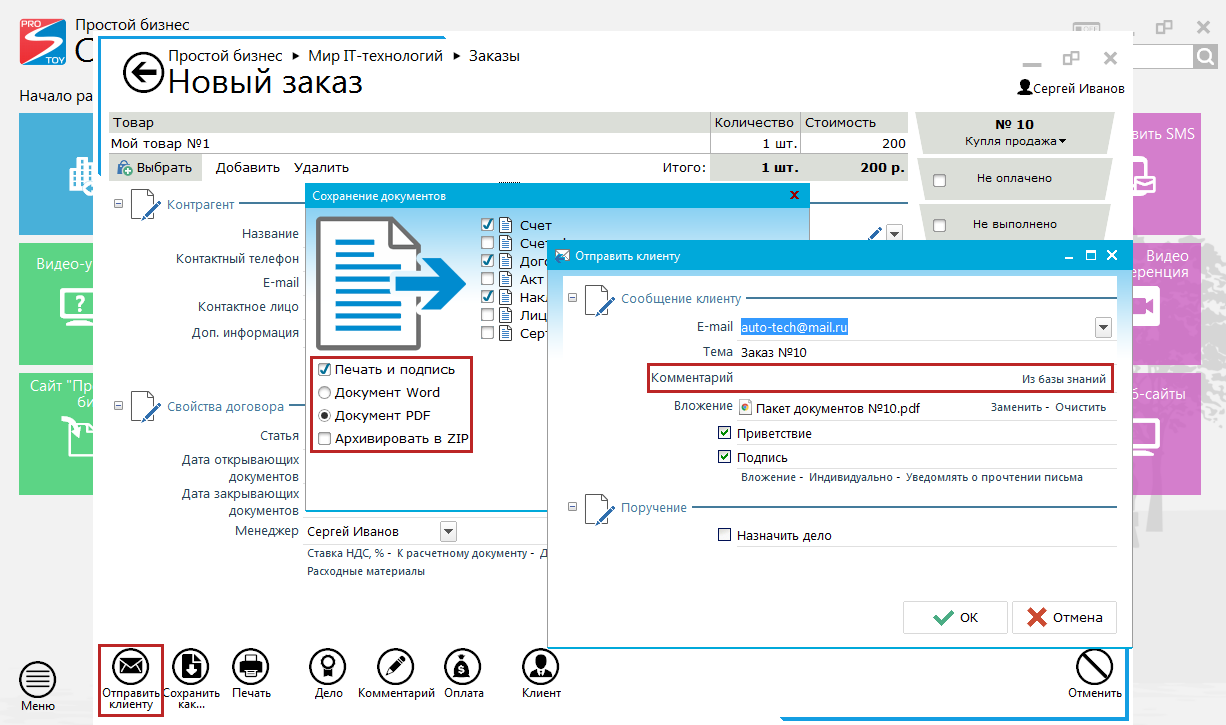Click the Расходные материалы link
Screen dimensions: 1226x725
[x=366, y=571]
